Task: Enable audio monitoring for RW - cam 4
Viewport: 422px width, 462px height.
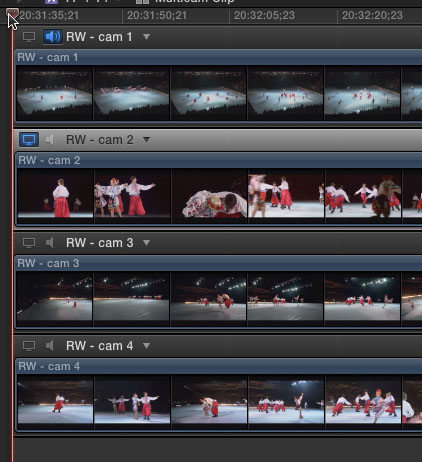Action: [x=50, y=346]
